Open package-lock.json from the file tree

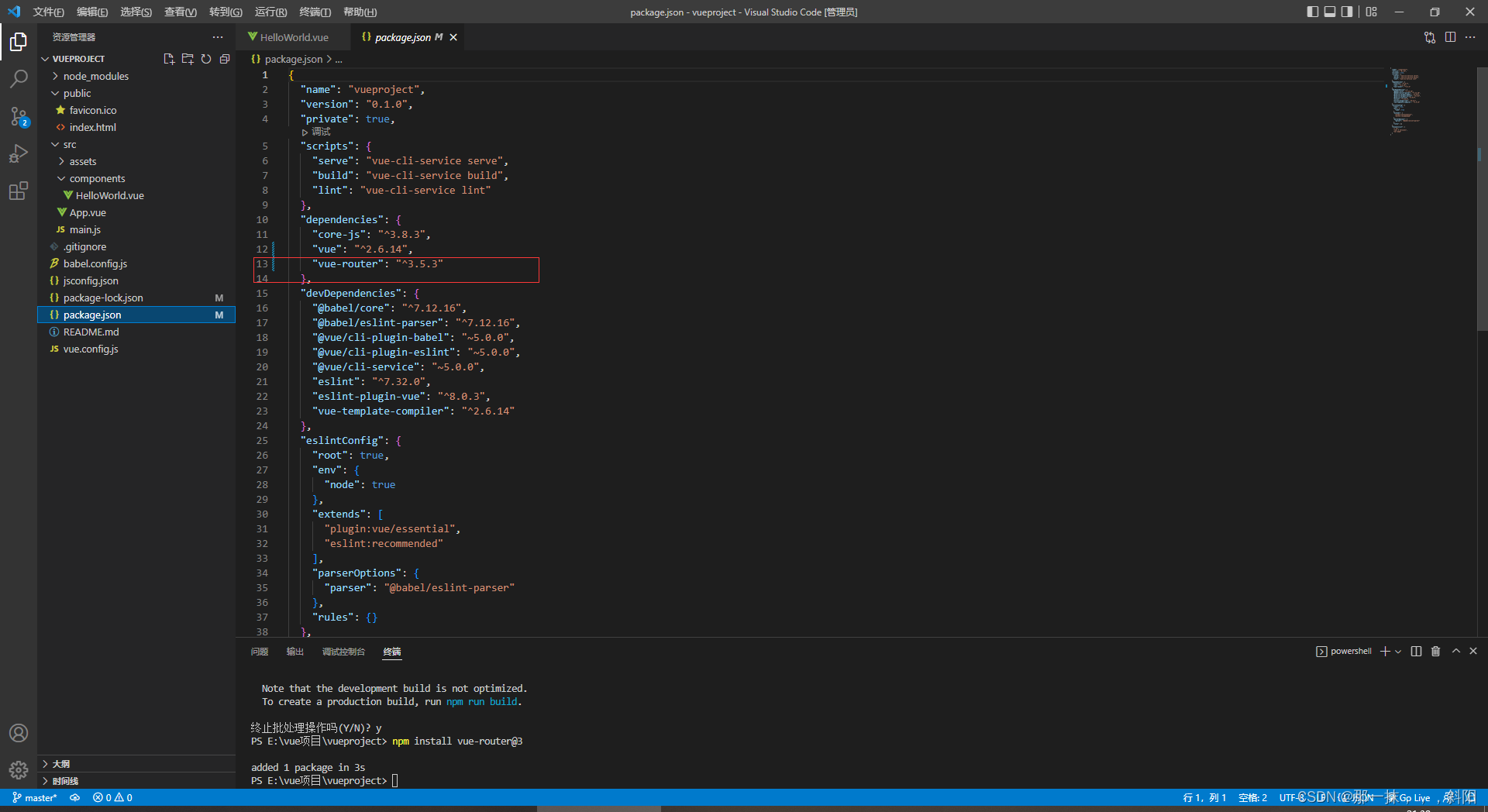tap(103, 298)
